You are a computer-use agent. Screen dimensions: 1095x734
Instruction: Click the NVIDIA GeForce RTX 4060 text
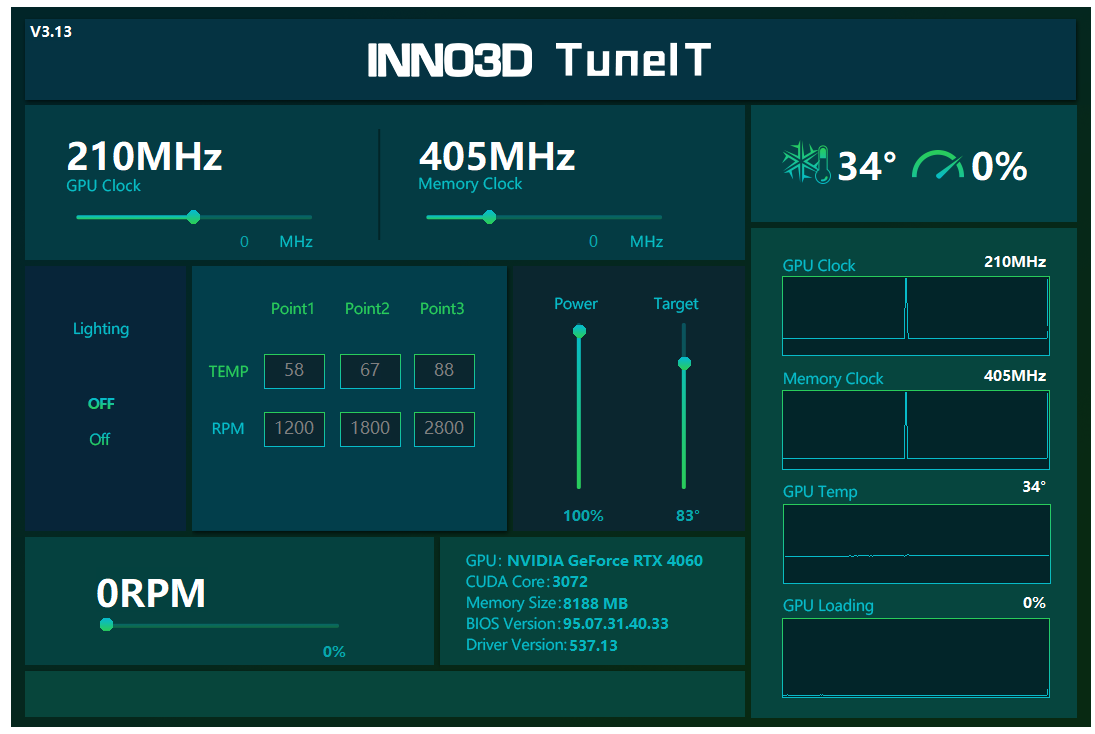(605, 561)
